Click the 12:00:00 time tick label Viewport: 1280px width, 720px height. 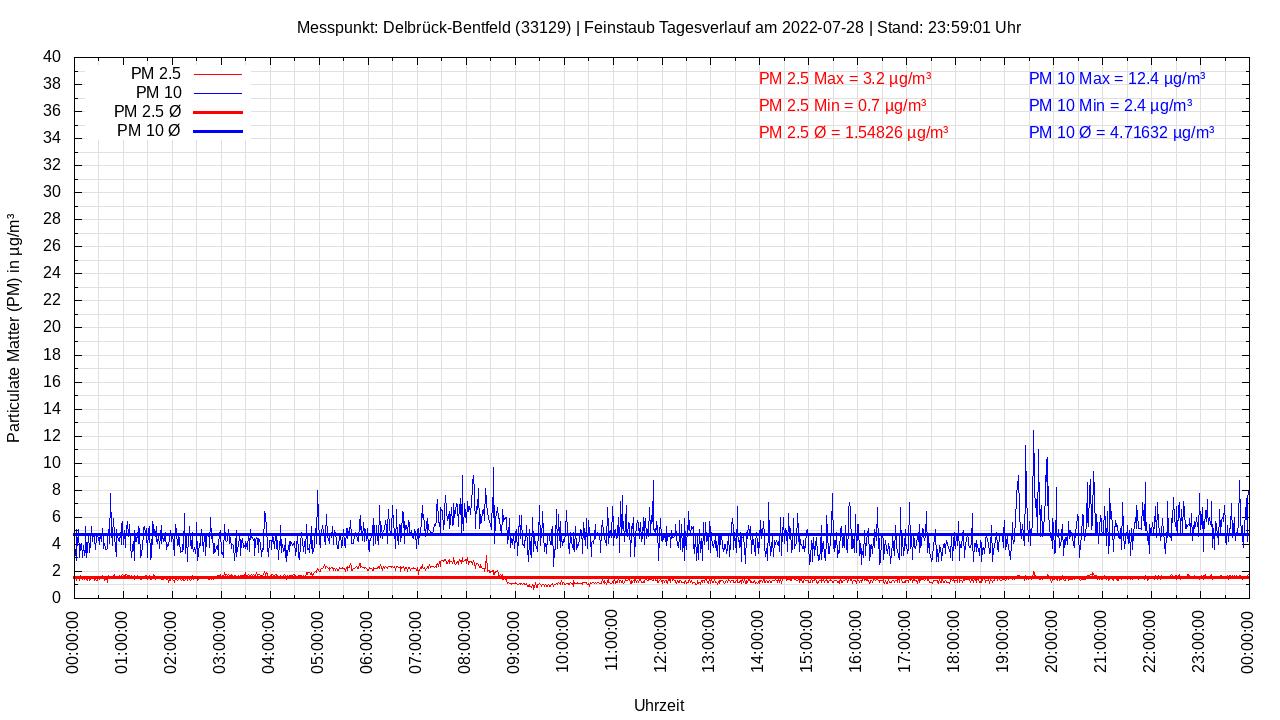pyautogui.click(x=661, y=640)
